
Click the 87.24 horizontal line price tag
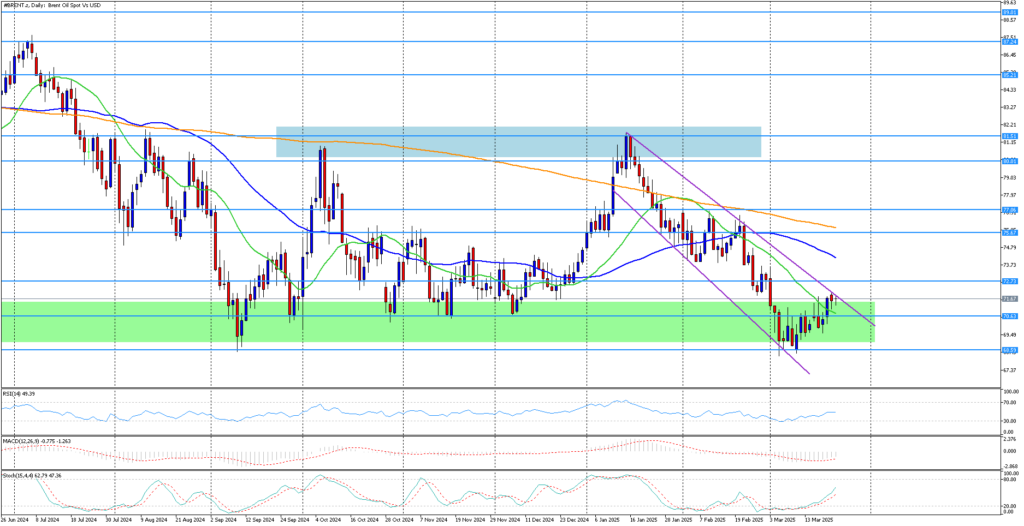coord(1009,42)
